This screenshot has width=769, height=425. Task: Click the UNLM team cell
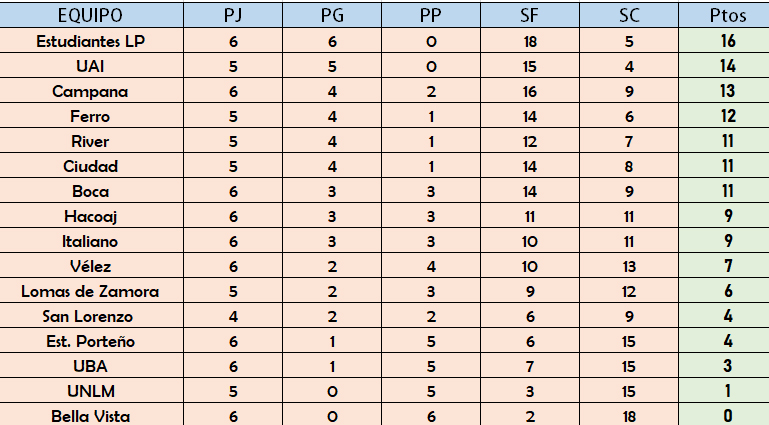pyautogui.click(x=91, y=391)
